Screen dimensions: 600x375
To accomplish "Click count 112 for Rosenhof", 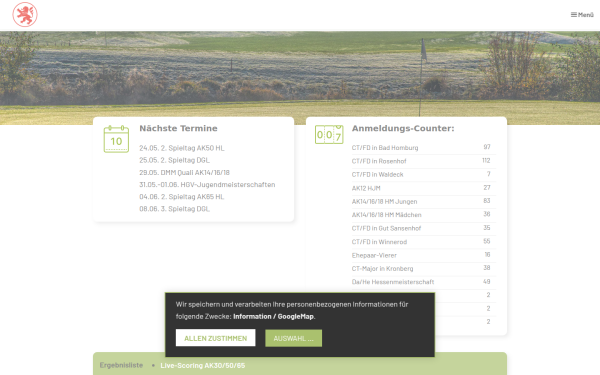I will pyautogui.click(x=486, y=161).
